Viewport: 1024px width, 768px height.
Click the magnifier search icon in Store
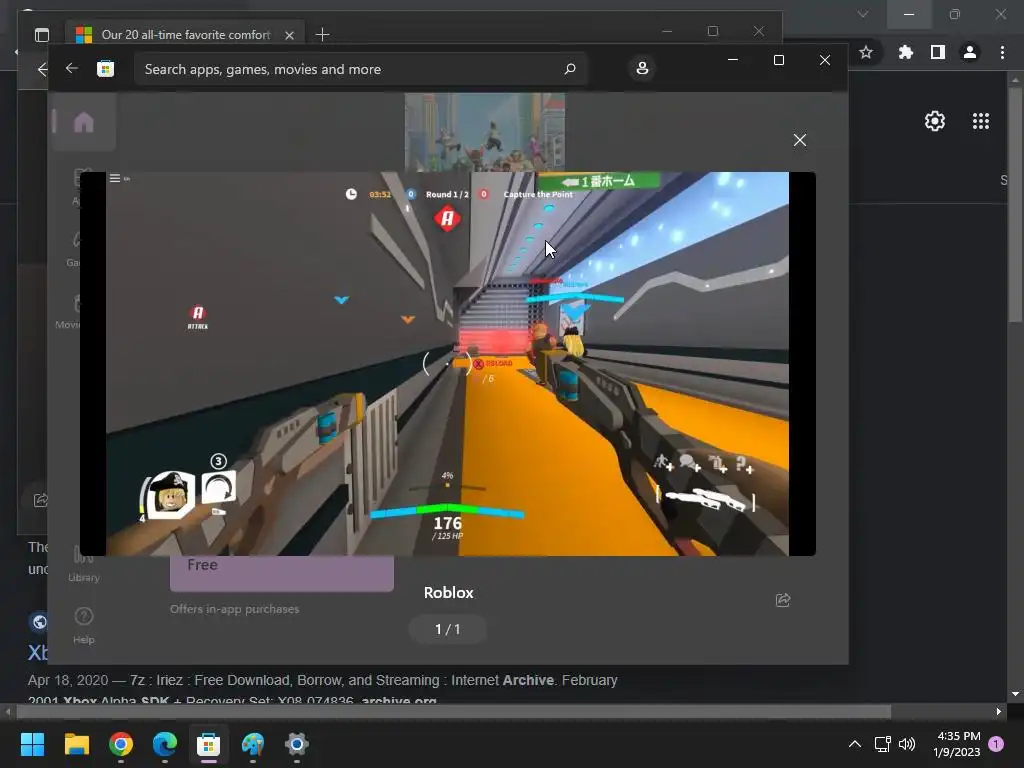pos(569,69)
